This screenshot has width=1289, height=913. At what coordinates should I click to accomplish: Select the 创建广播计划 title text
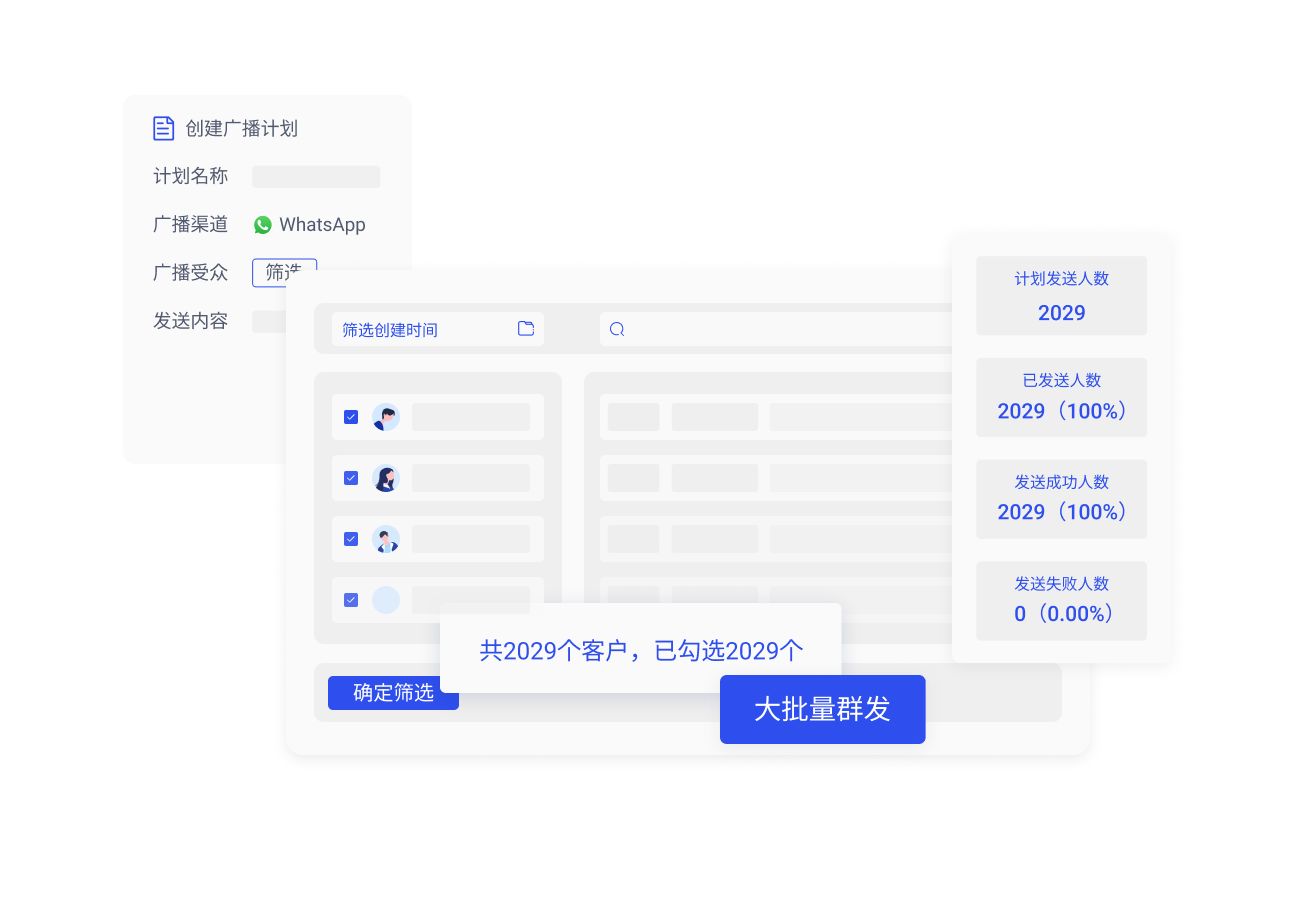click(x=241, y=128)
